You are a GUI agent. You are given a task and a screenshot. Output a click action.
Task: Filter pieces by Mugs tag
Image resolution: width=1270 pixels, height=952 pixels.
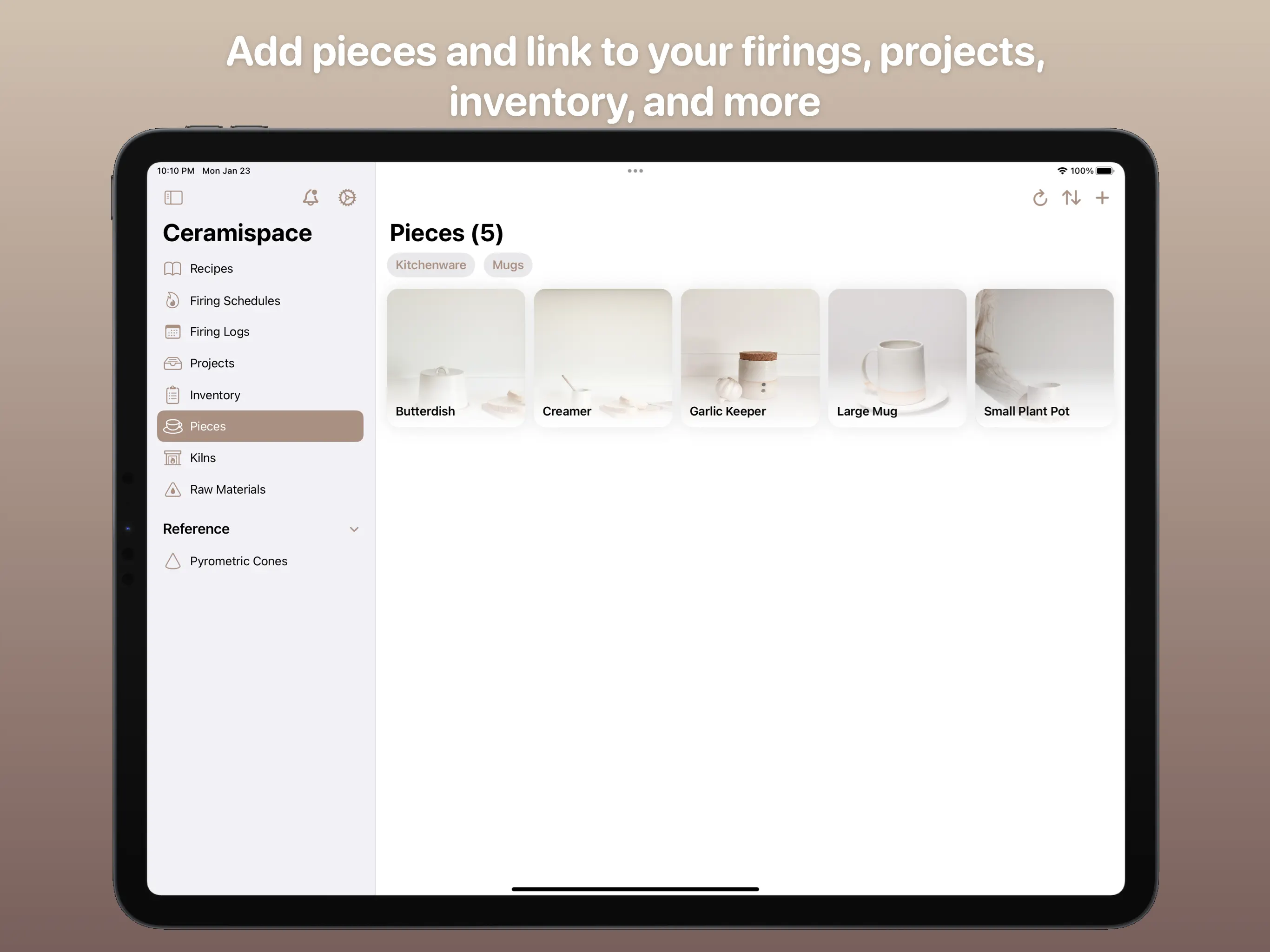508,265
